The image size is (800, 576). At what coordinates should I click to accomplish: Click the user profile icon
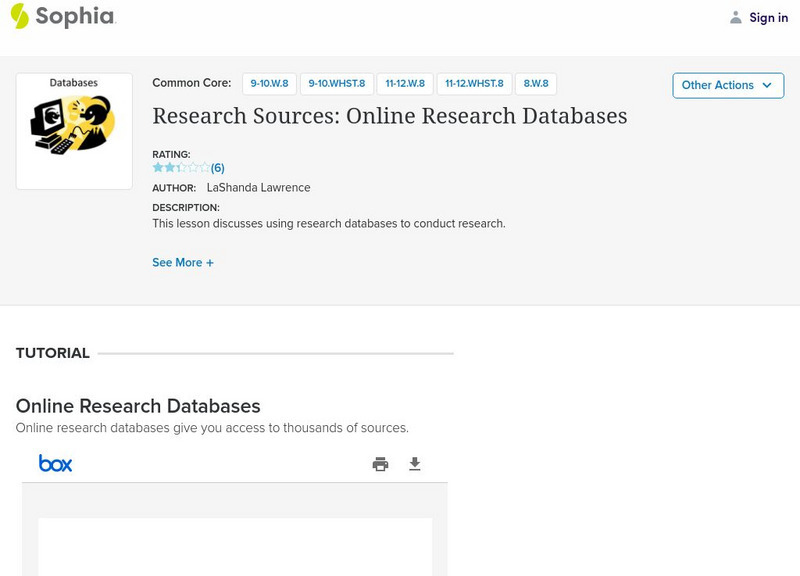point(736,17)
